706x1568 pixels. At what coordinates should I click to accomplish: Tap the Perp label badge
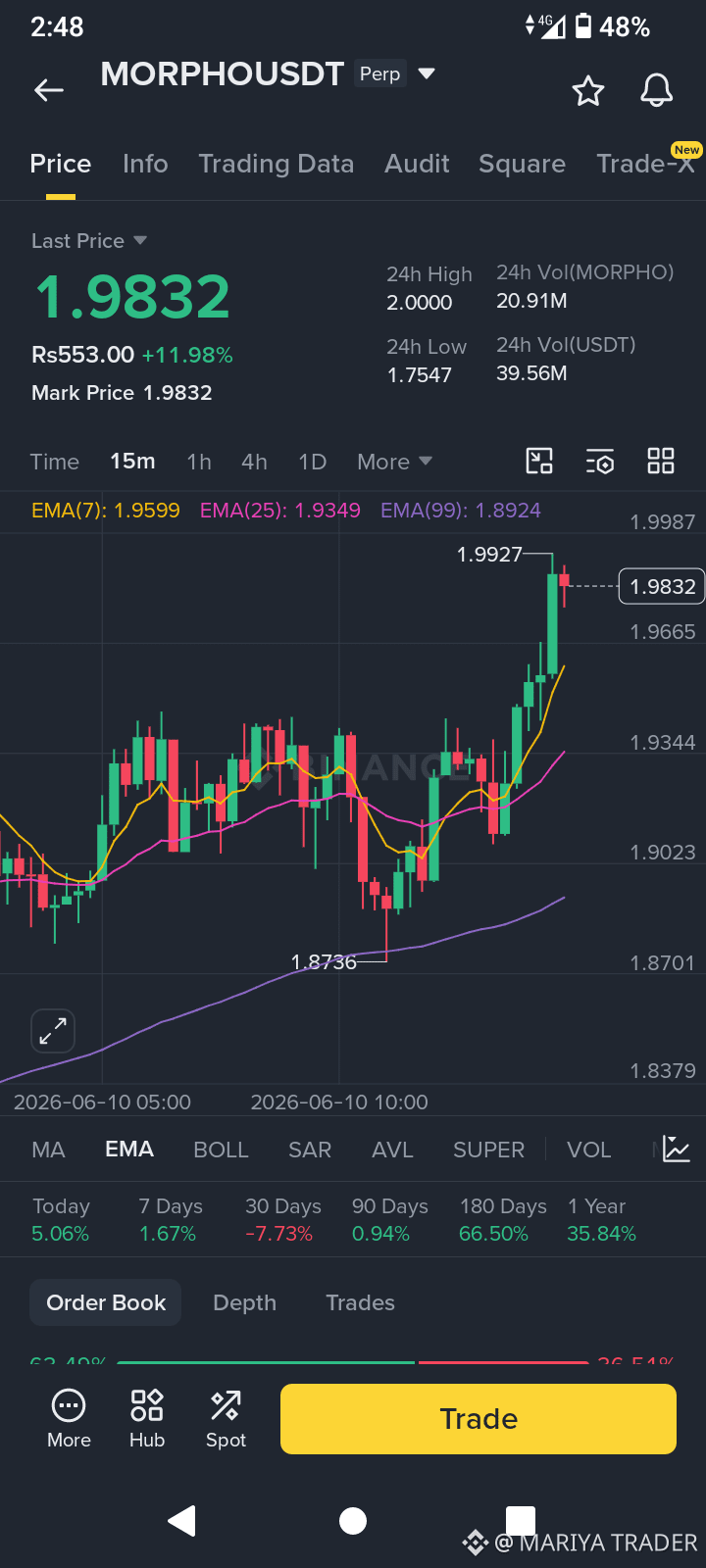tap(379, 73)
